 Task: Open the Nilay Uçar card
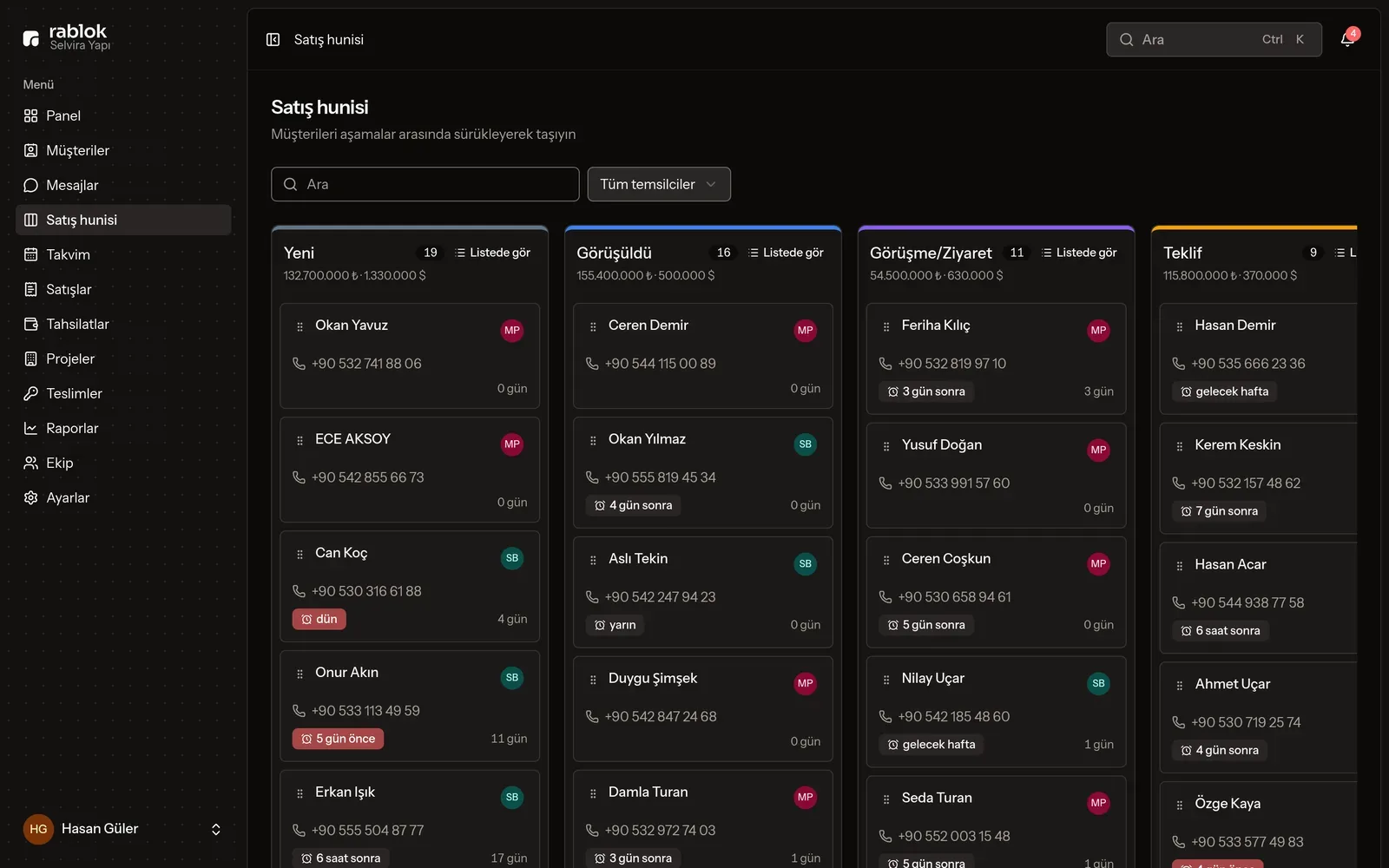[996, 712]
